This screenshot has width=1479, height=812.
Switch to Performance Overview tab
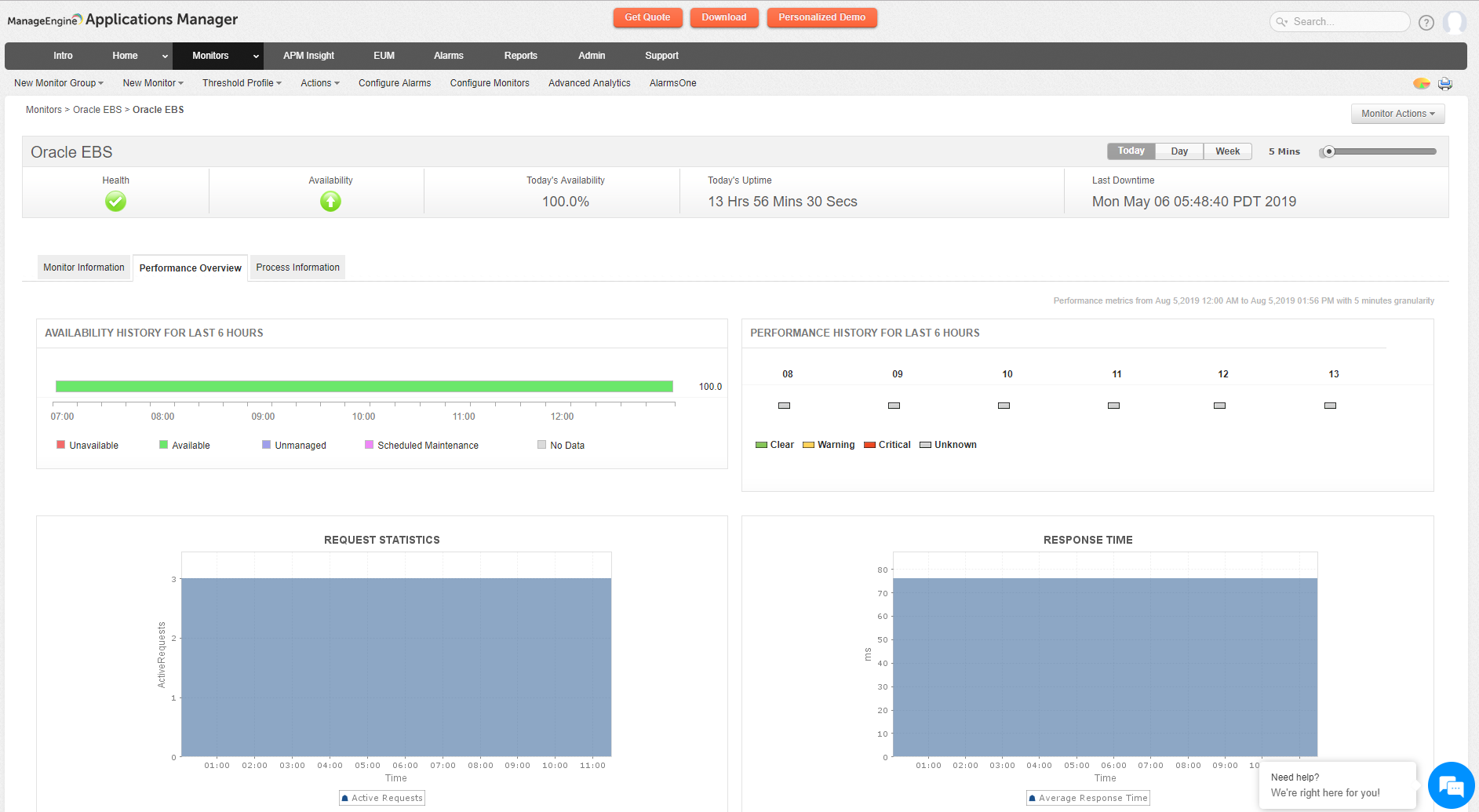click(x=191, y=268)
